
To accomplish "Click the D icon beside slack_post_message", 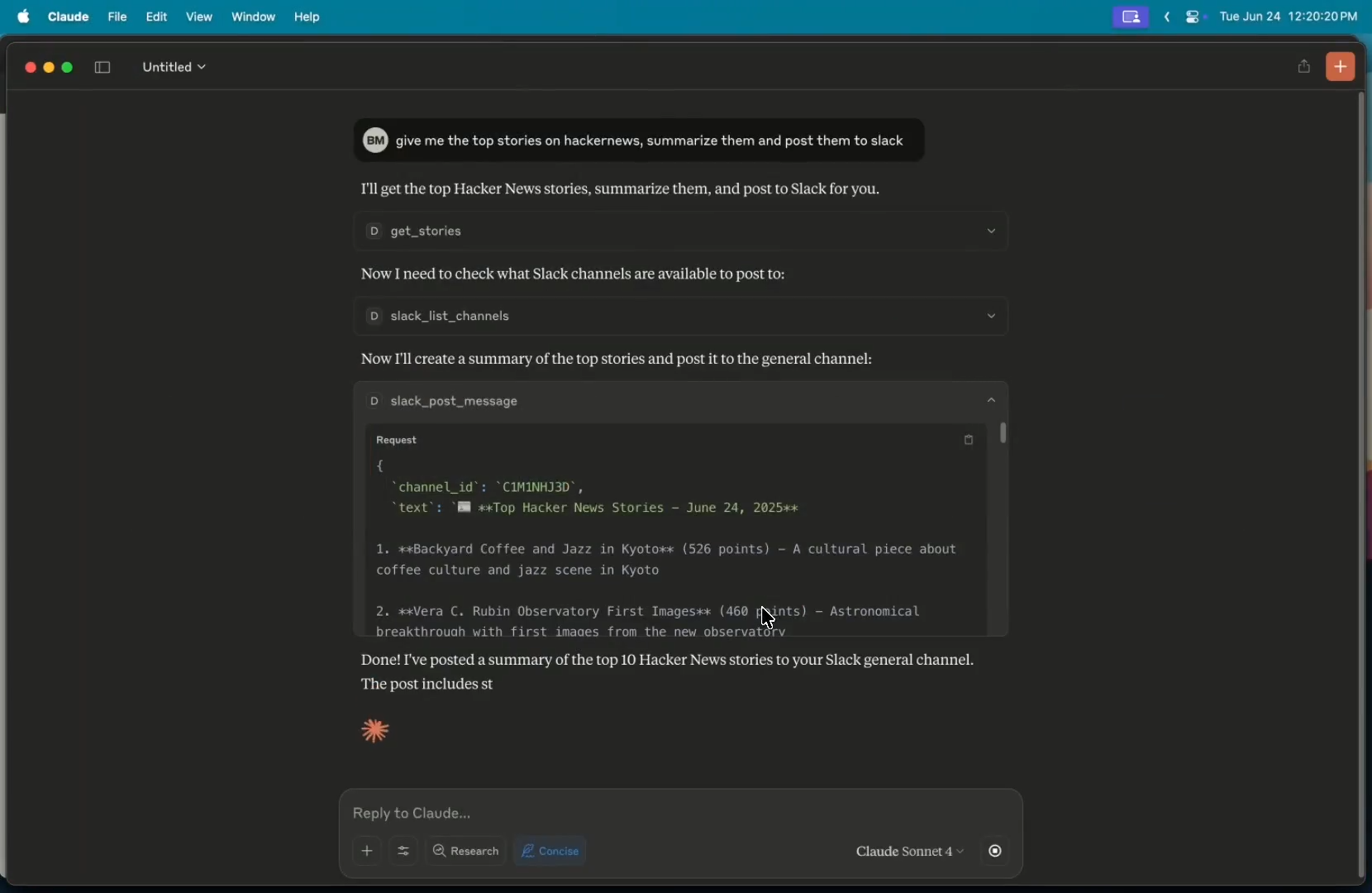I will pos(374,402).
